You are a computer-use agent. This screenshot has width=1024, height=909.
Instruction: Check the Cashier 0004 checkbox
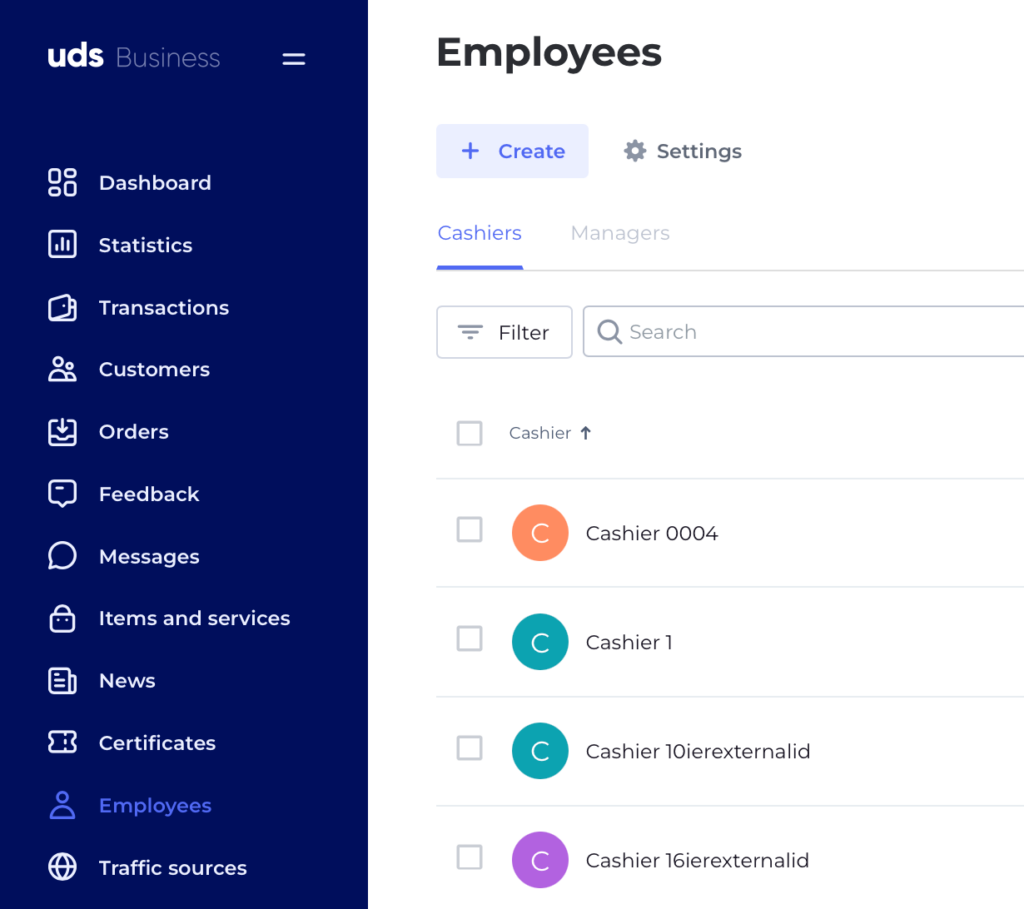click(470, 530)
